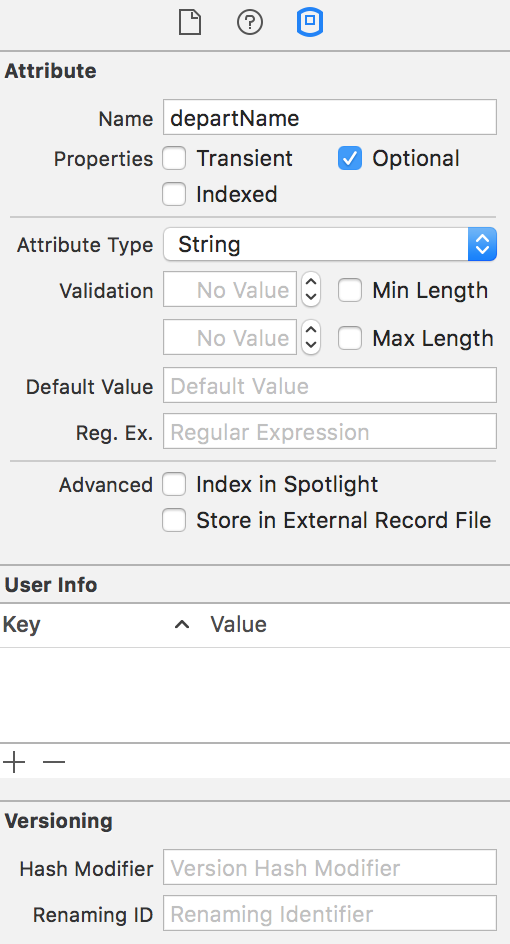Uncheck the Optional property checkbox

[x=350, y=159]
